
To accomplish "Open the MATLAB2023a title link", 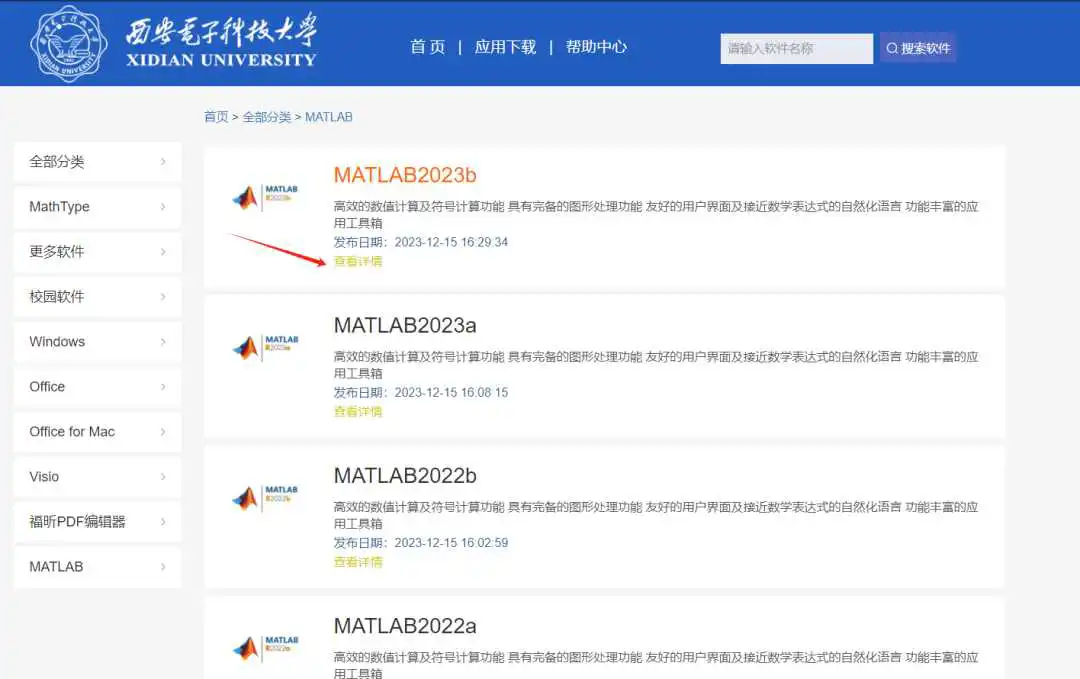I will tap(405, 325).
